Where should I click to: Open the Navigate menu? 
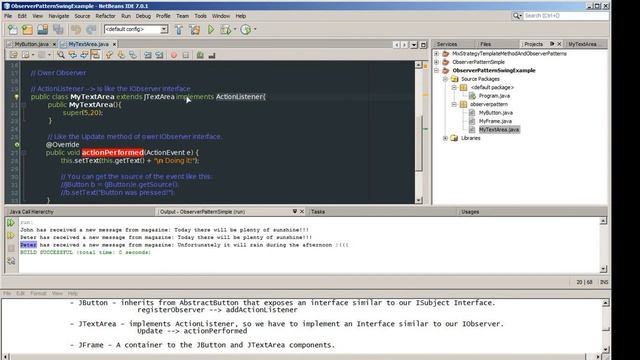59,16
